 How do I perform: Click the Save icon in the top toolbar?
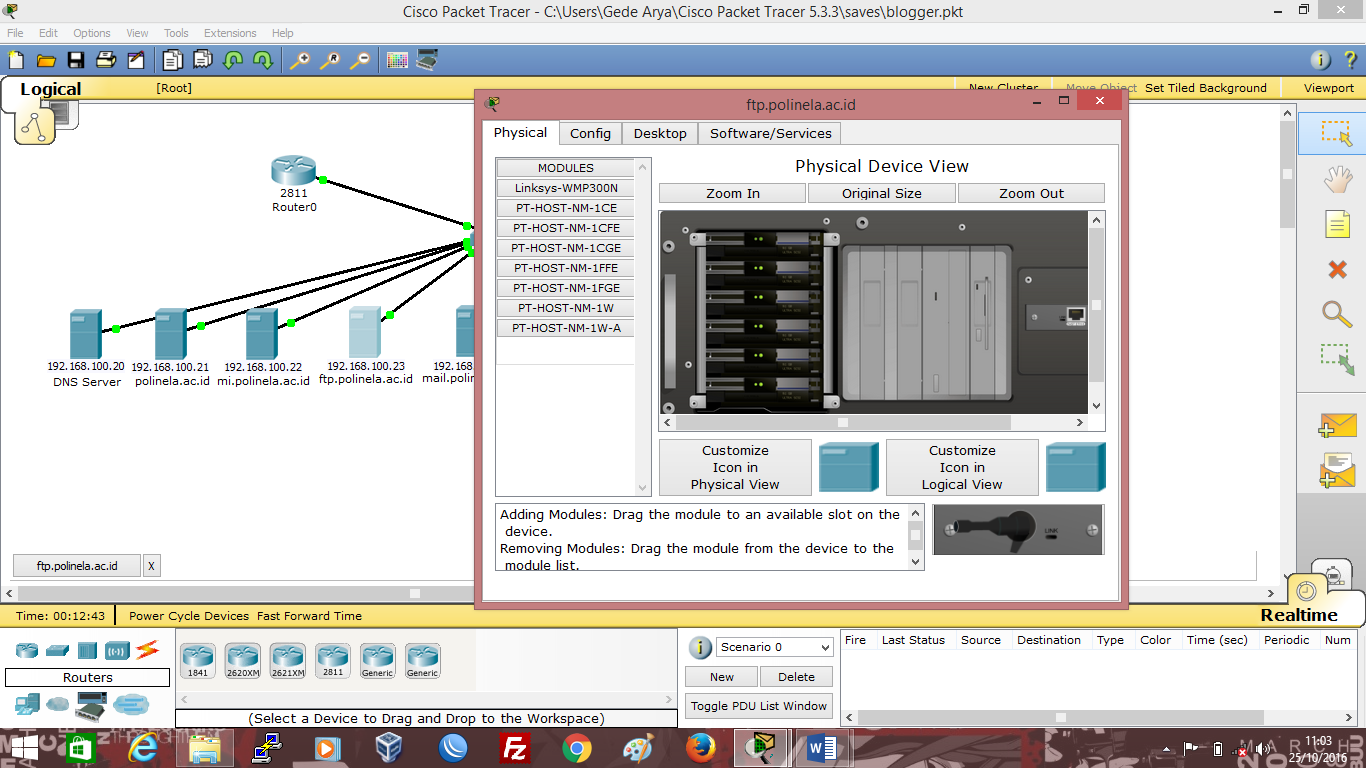tap(75, 59)
